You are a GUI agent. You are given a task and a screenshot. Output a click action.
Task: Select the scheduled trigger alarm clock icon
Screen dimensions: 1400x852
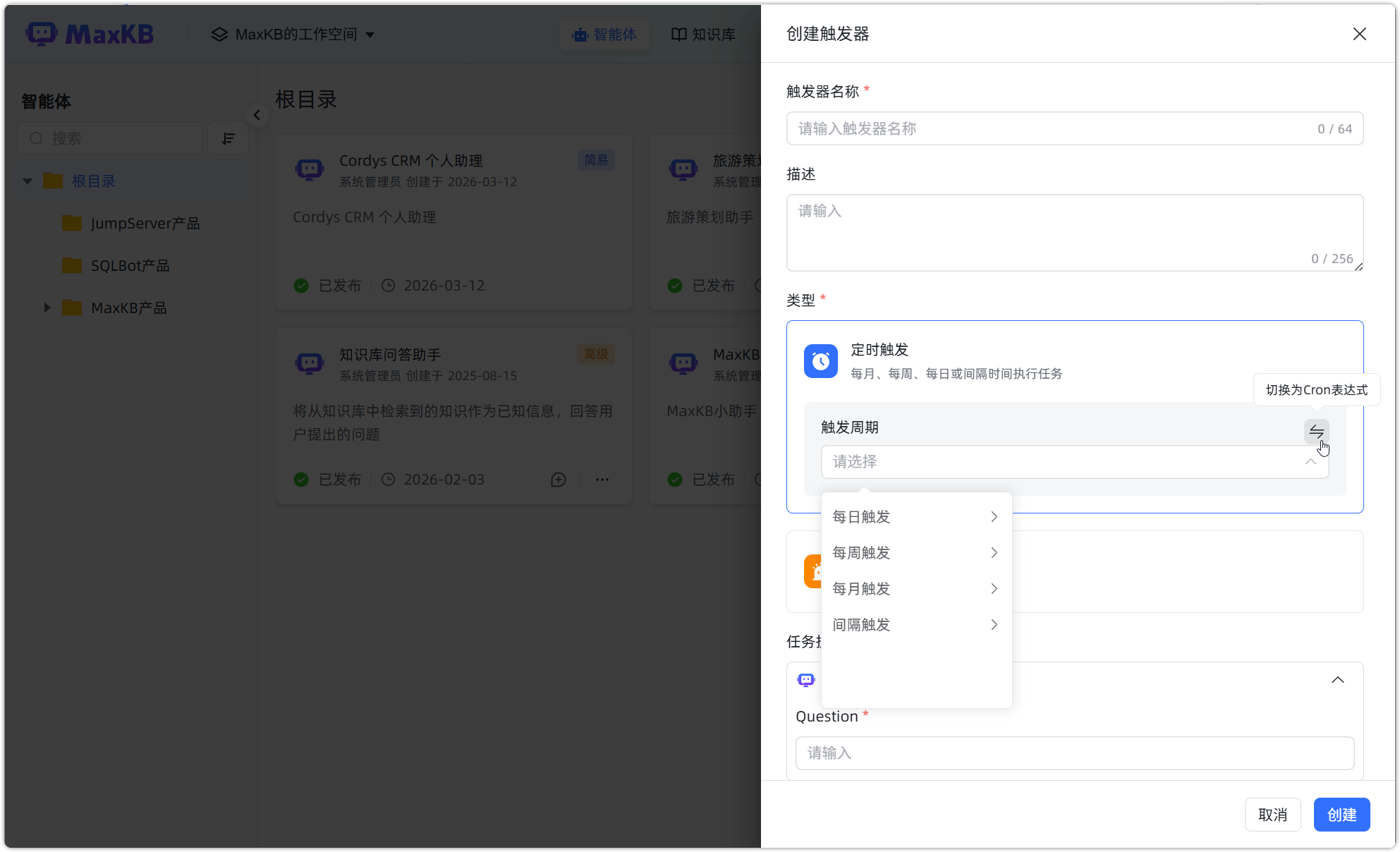(820, 361)
